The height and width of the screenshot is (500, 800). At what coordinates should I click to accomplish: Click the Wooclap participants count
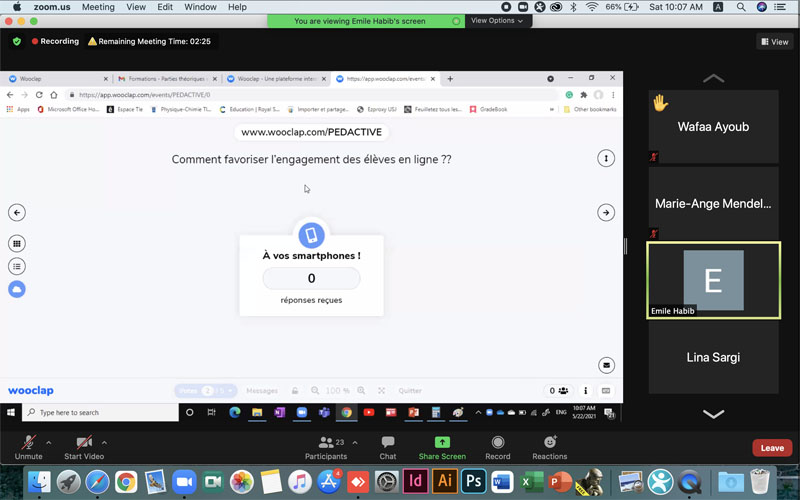[x=558, y=391]
